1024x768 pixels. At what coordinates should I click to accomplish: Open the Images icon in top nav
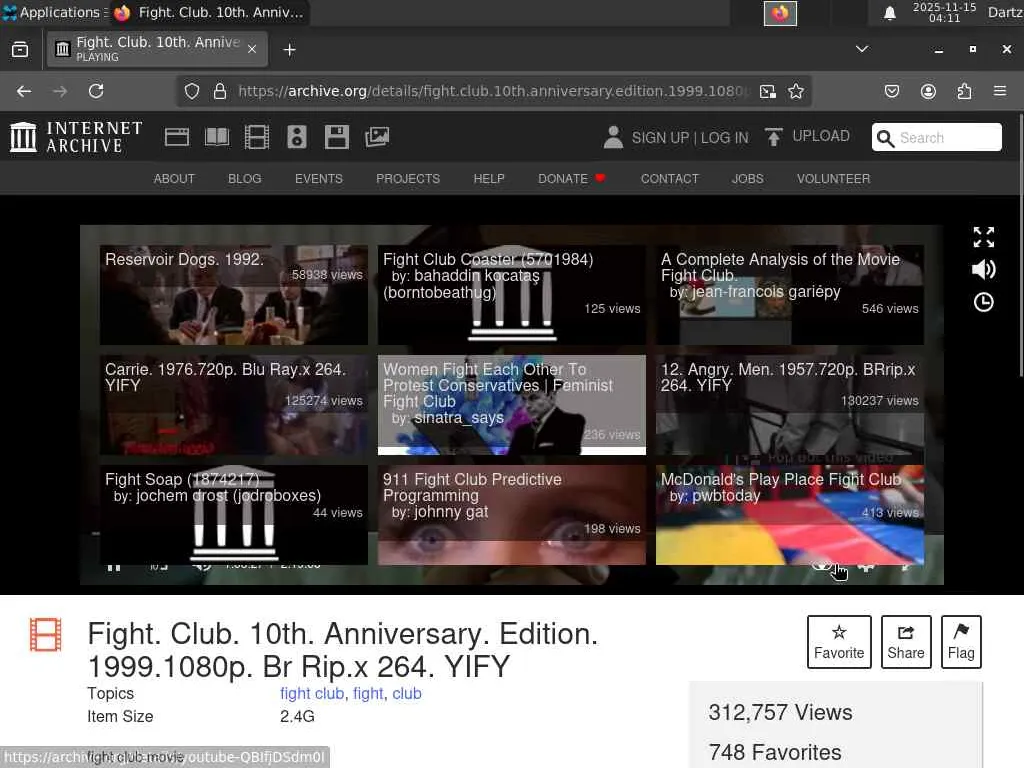(x=377, y=137)
